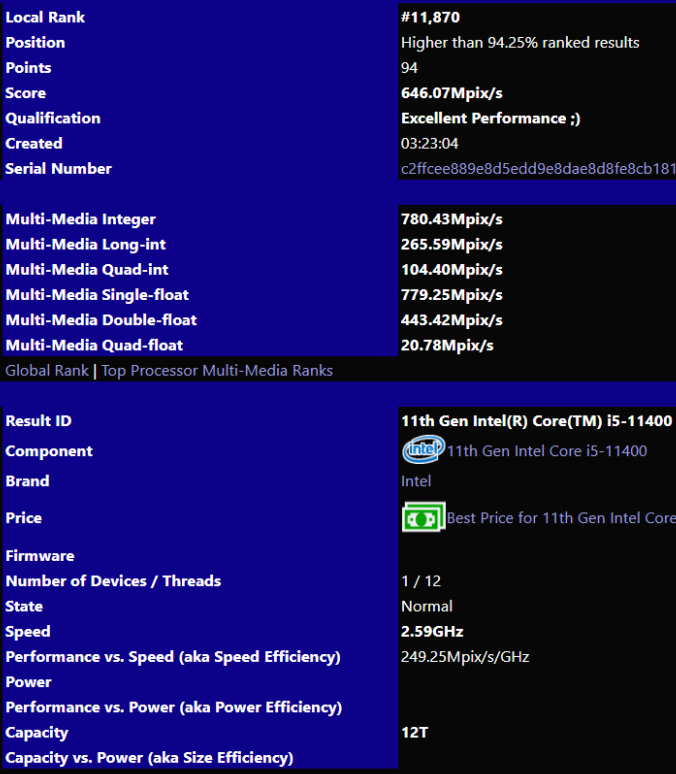The height and width of the screenshot is (774, 676).
Task: Click the 'Capacity' row label
Action: pos(37,733)
